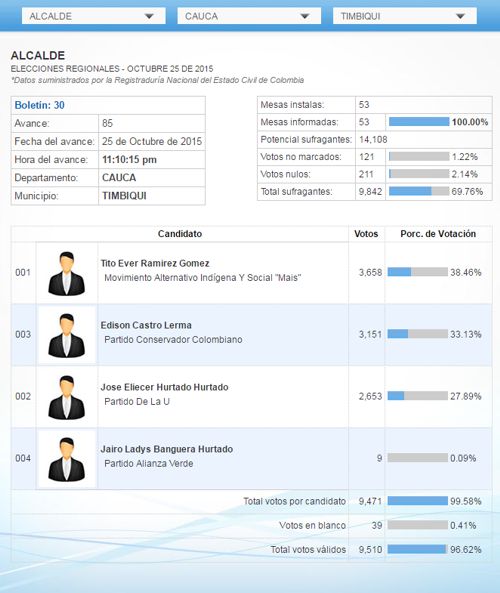Click Partido Alianza Verde party text

pos(149,464)
